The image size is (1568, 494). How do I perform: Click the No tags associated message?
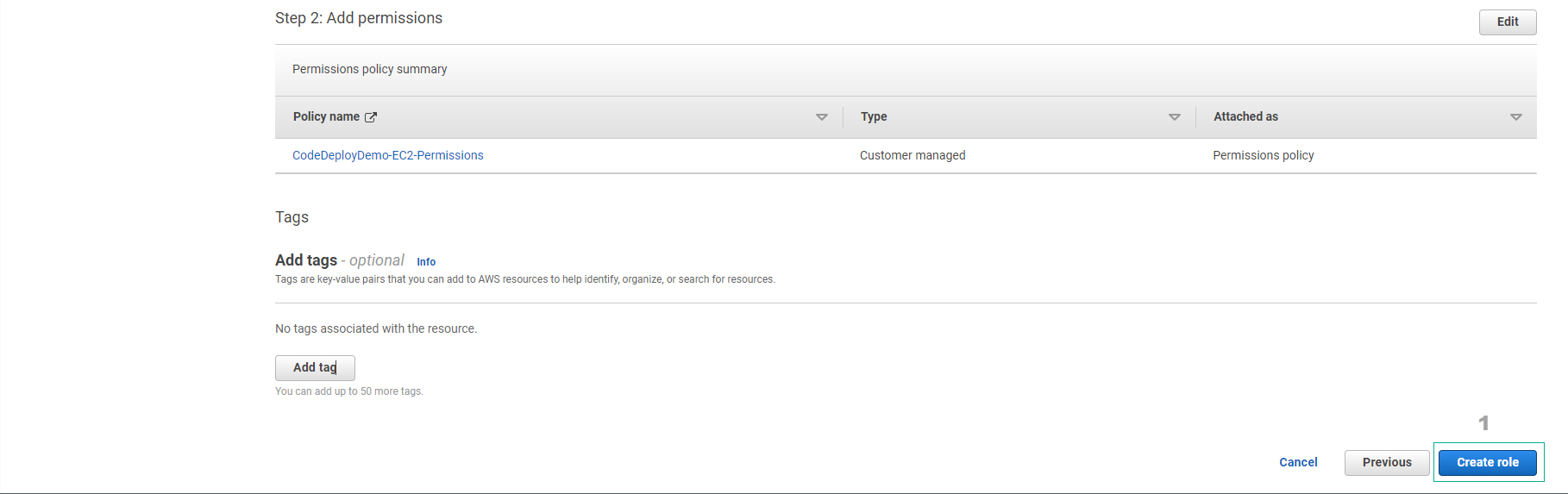click(376, 328)
